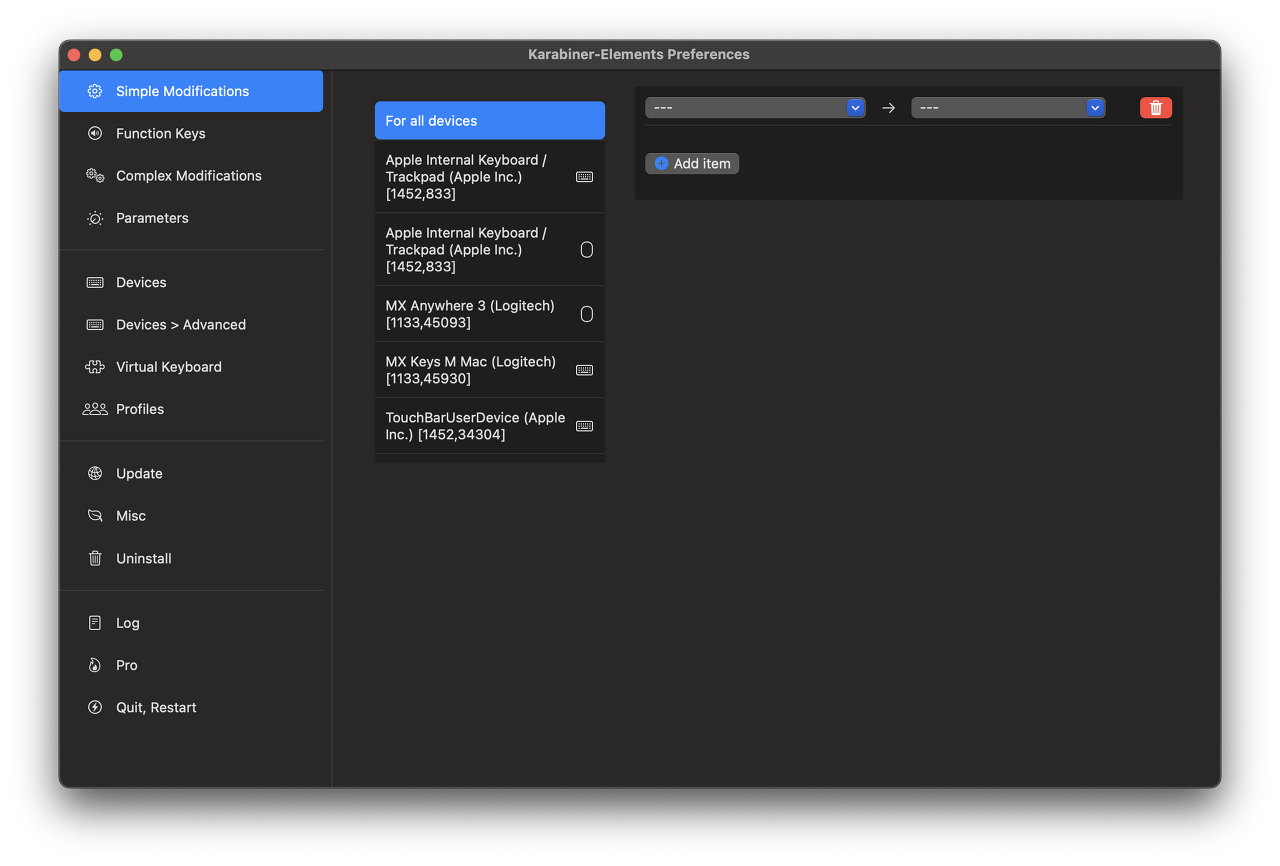Screen dimensions: 1280x866
Task: Click the Karabiner-Elements Preferences window title
Action: (x=639, y=55)
